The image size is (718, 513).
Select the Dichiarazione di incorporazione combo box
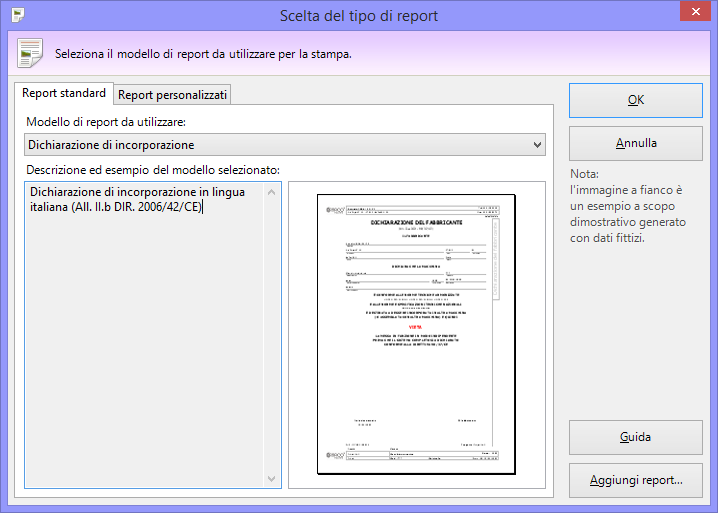click(285, 145)
